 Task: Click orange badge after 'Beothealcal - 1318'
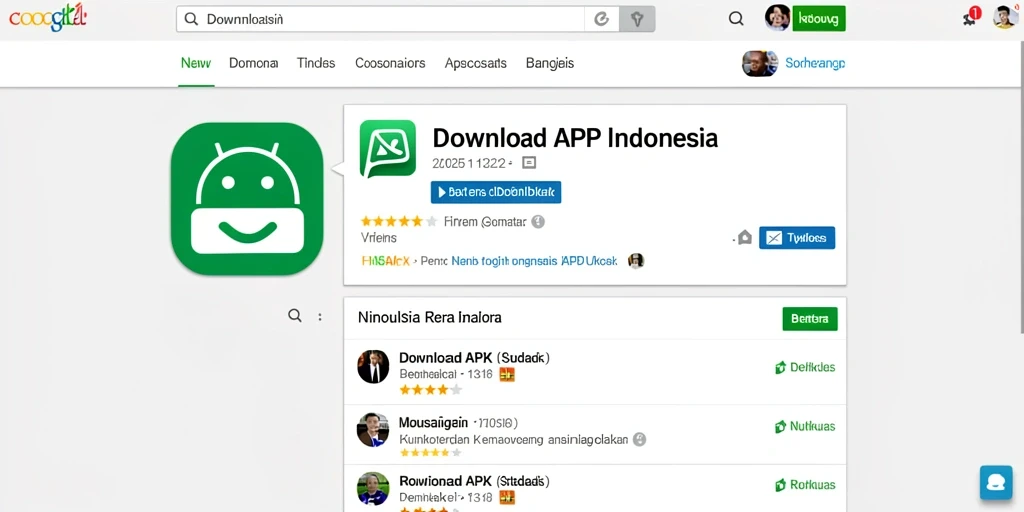coord(507,374)
